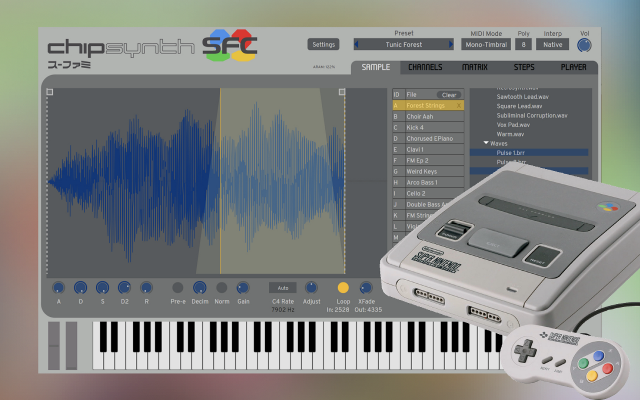Switch to the MATRIX tab
640x400 pixels.
point(474,67)
